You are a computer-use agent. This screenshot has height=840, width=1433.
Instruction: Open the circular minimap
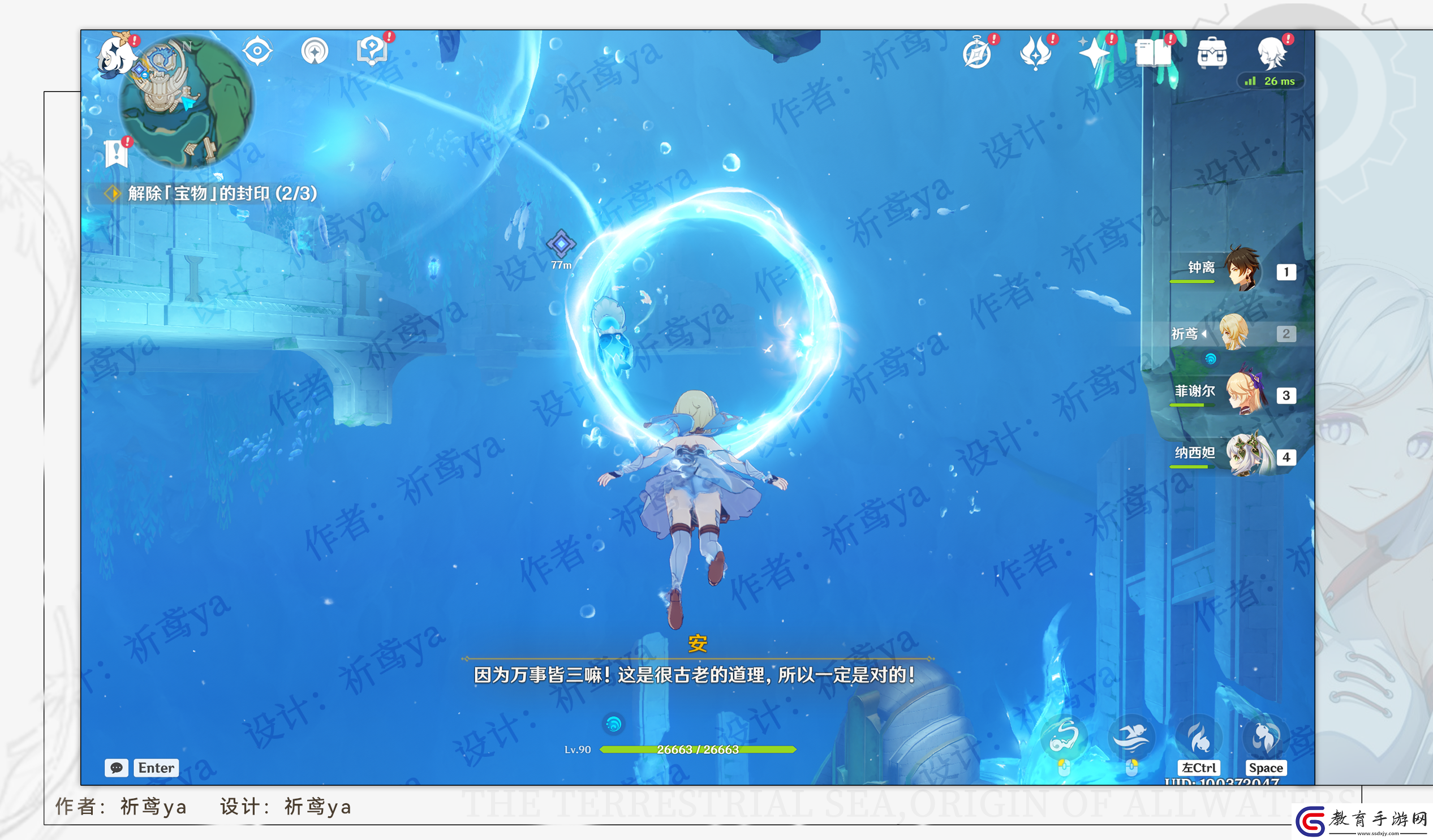[x=186, y=102]
